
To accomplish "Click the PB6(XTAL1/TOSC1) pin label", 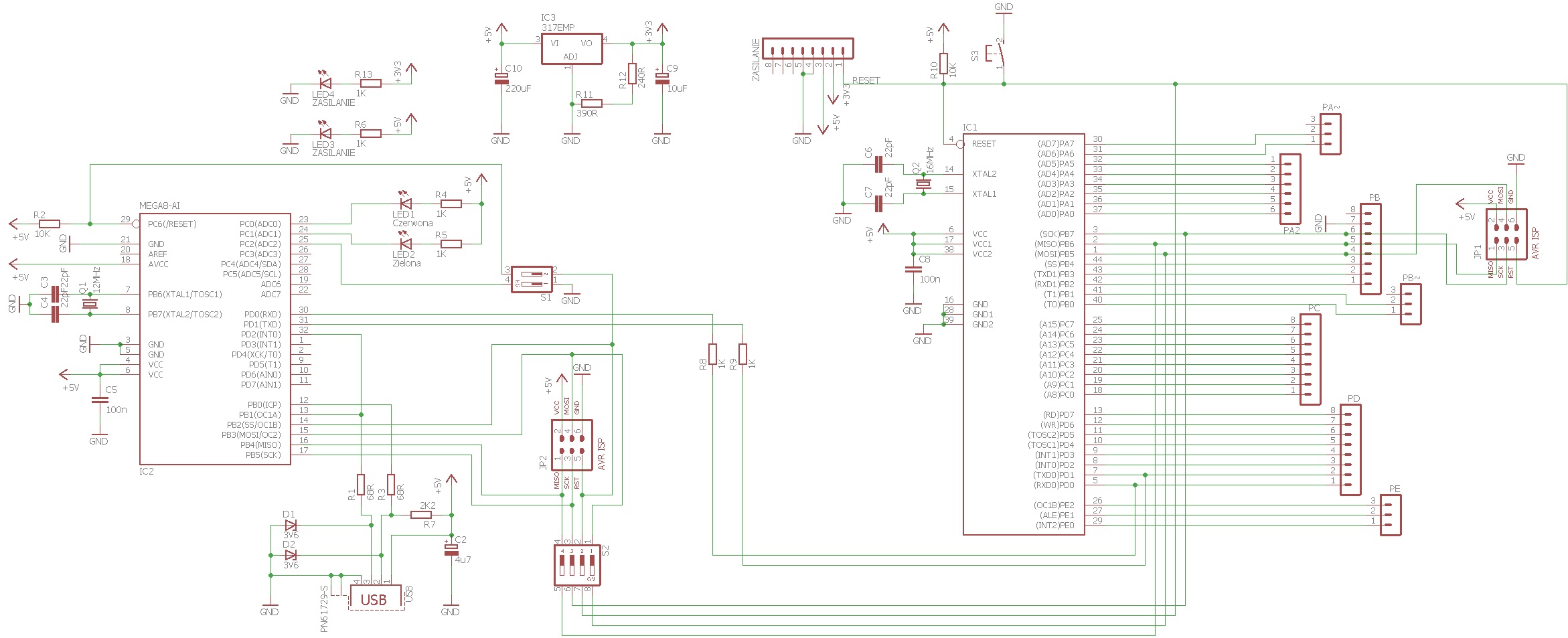I will pos(185,295).
